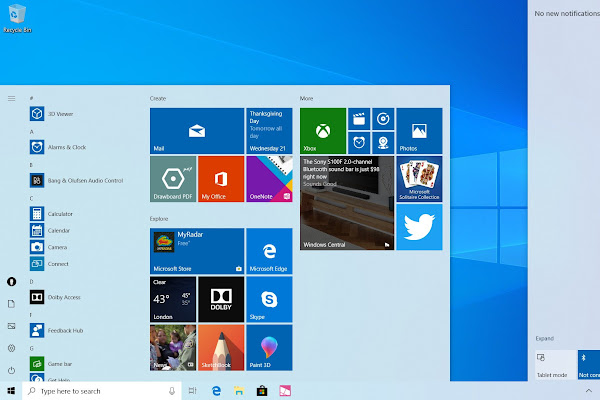Toggle the Bluetooth quick action
The image size is (600, 400).
pyautogui.click(x=588, y=362)
